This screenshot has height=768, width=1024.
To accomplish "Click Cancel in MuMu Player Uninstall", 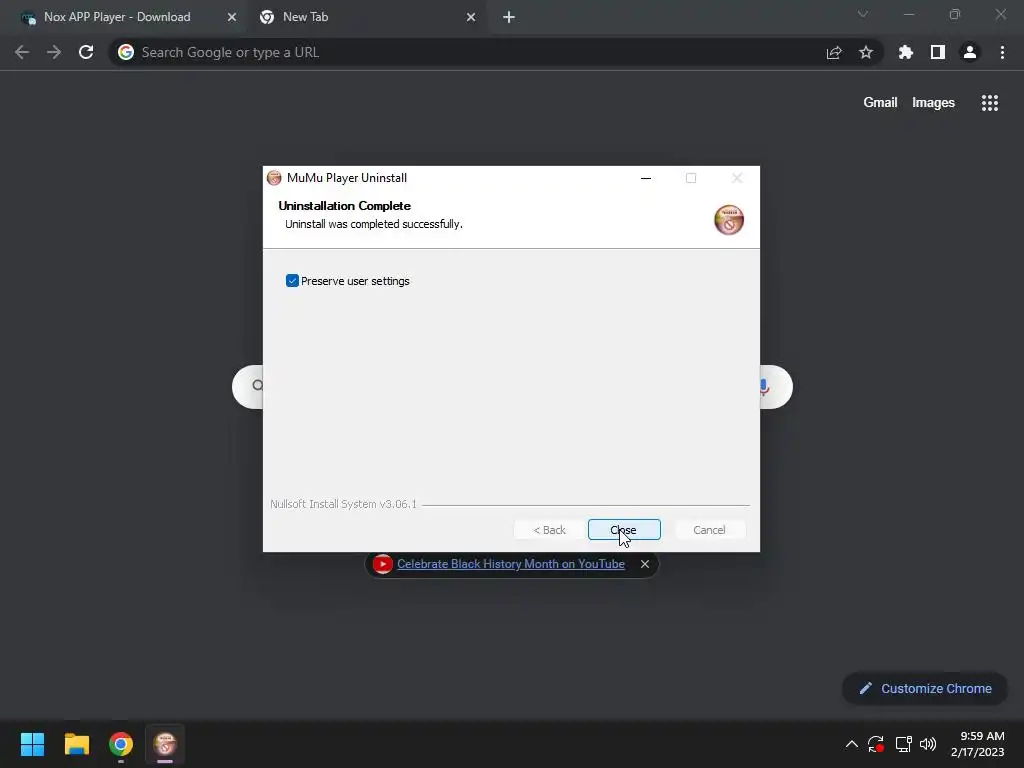I will tap(709, 530).
